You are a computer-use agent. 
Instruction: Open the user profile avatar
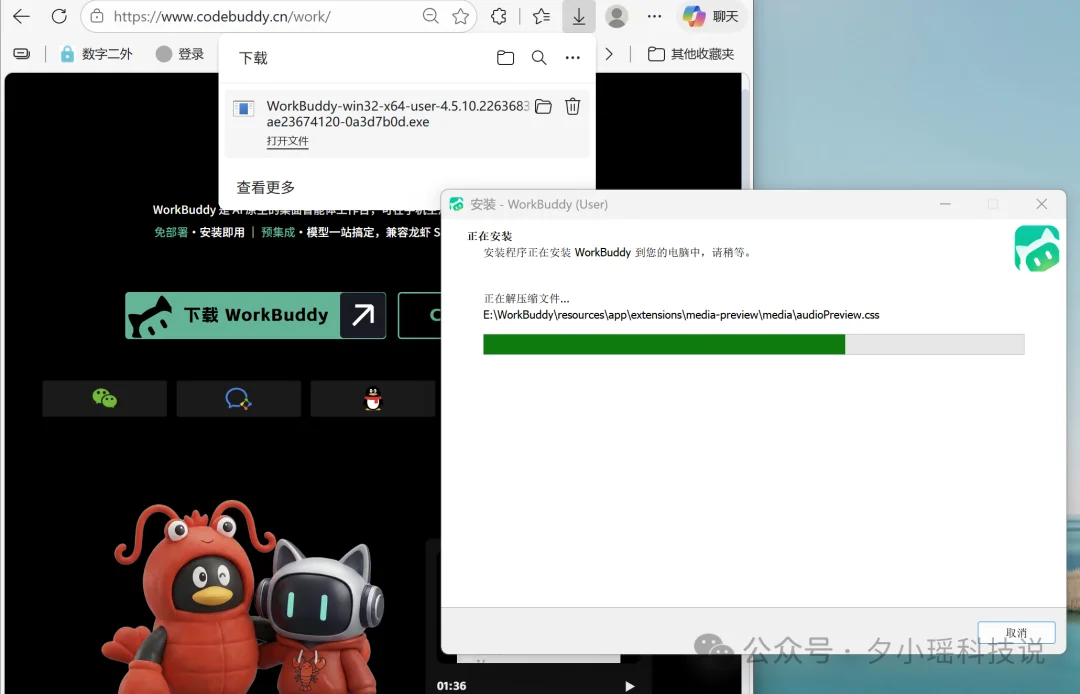point(617,16)
